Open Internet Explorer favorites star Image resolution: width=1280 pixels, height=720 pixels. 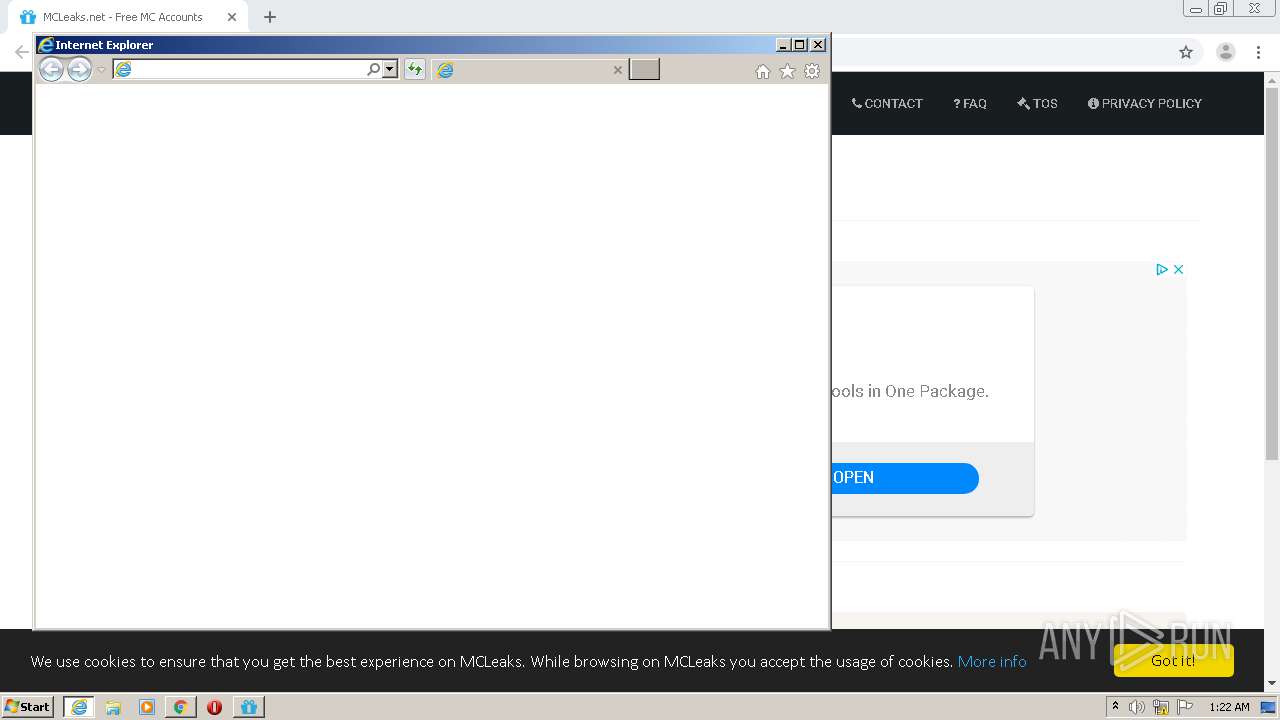pyautogui.click(x=787, y=71)
